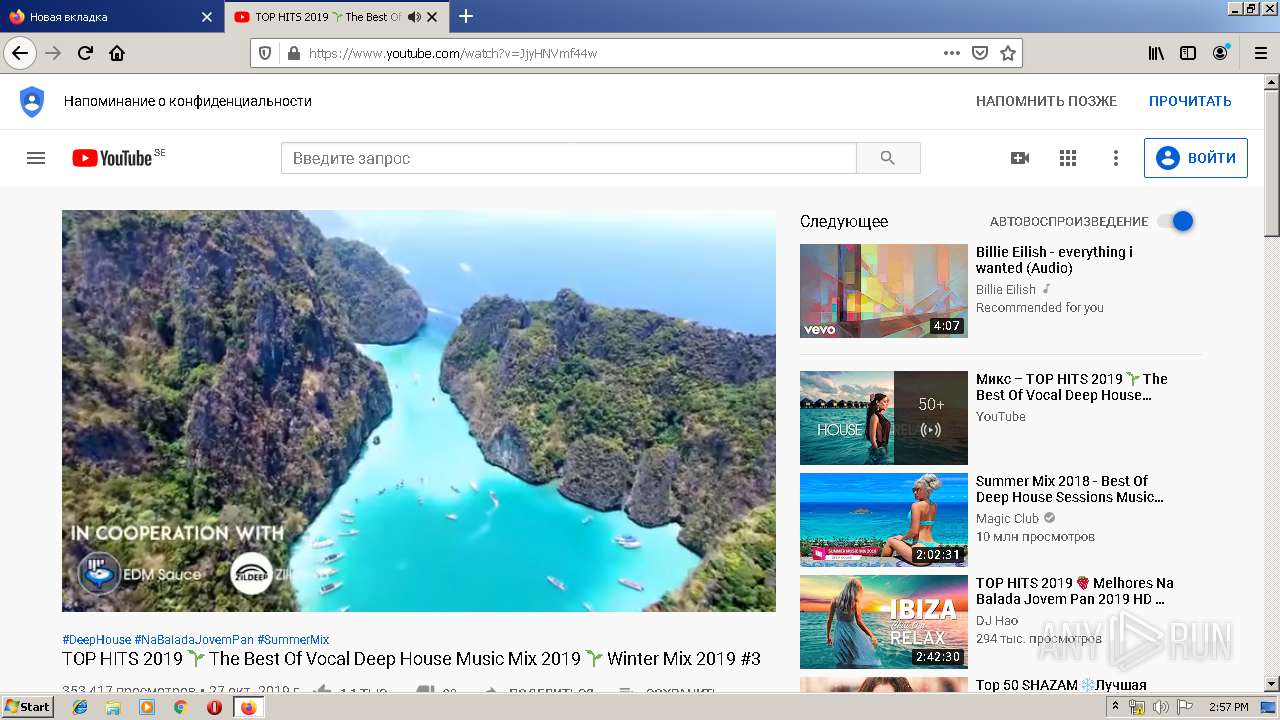This screenshot has height=720, width=1280.
Task: Click the #SummerMix hashtag
Action: click(x=293, y=640)
